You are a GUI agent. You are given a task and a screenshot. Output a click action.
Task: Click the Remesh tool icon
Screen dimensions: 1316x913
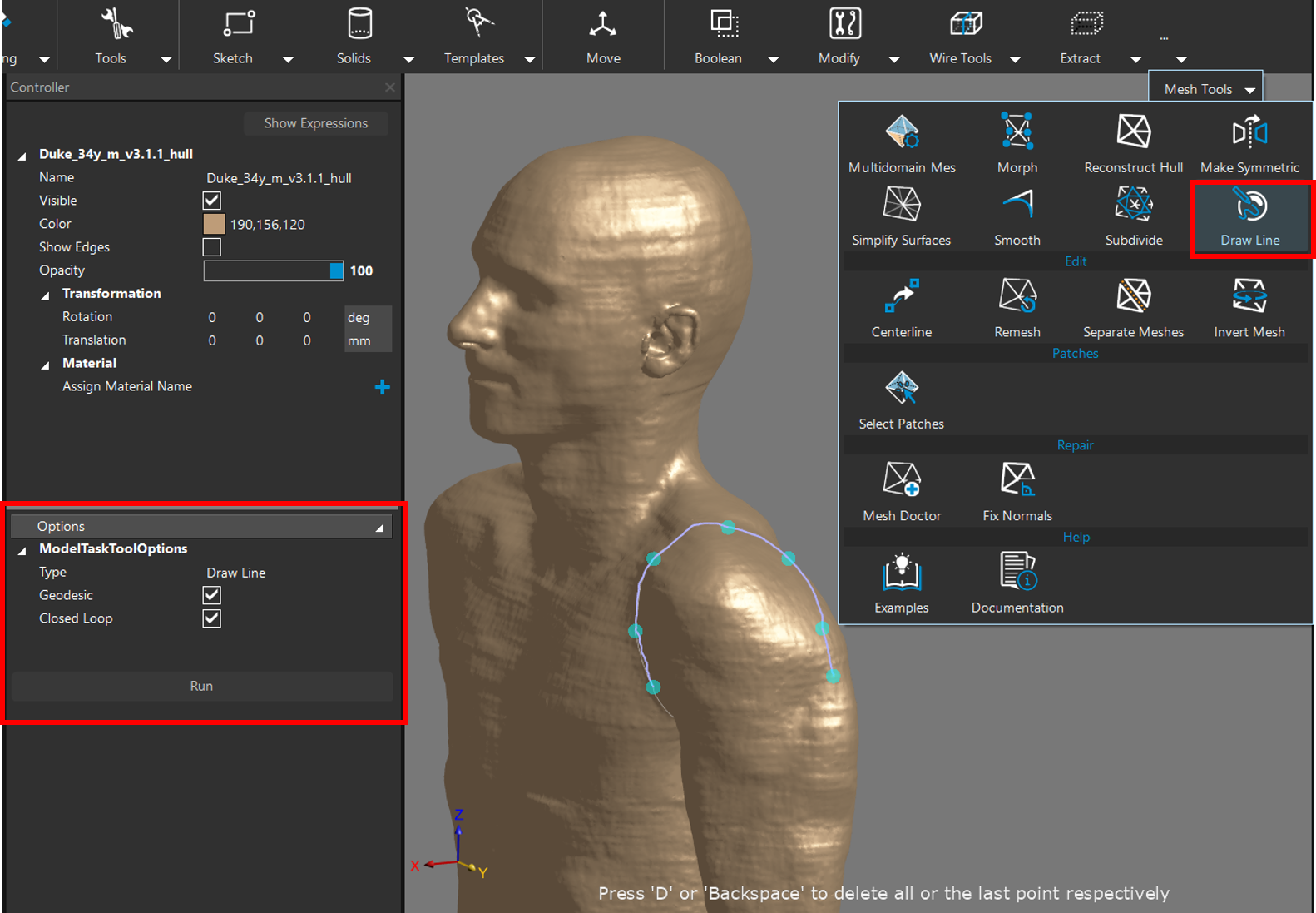click(1017, 308)
